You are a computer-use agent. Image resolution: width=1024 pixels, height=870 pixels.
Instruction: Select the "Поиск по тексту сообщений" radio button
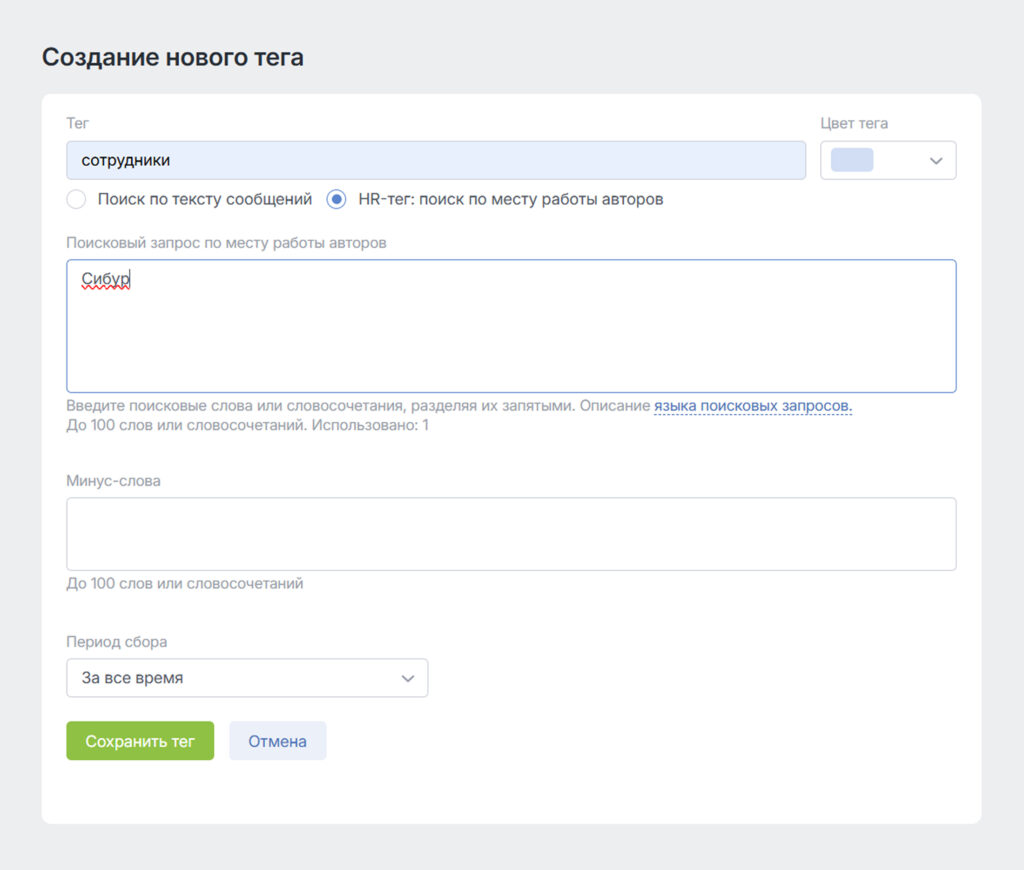coord(76,199)
